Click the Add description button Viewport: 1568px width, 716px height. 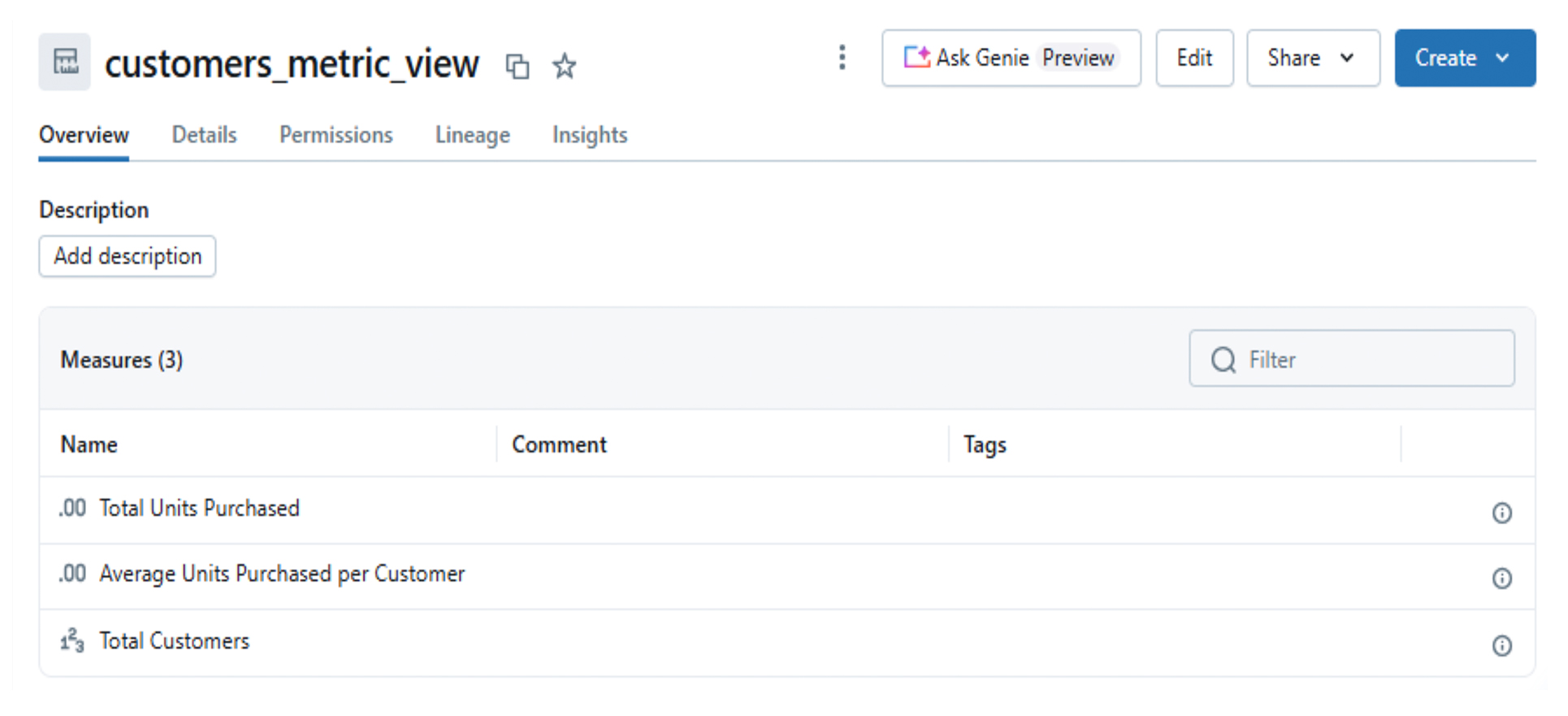pos(128,257)
